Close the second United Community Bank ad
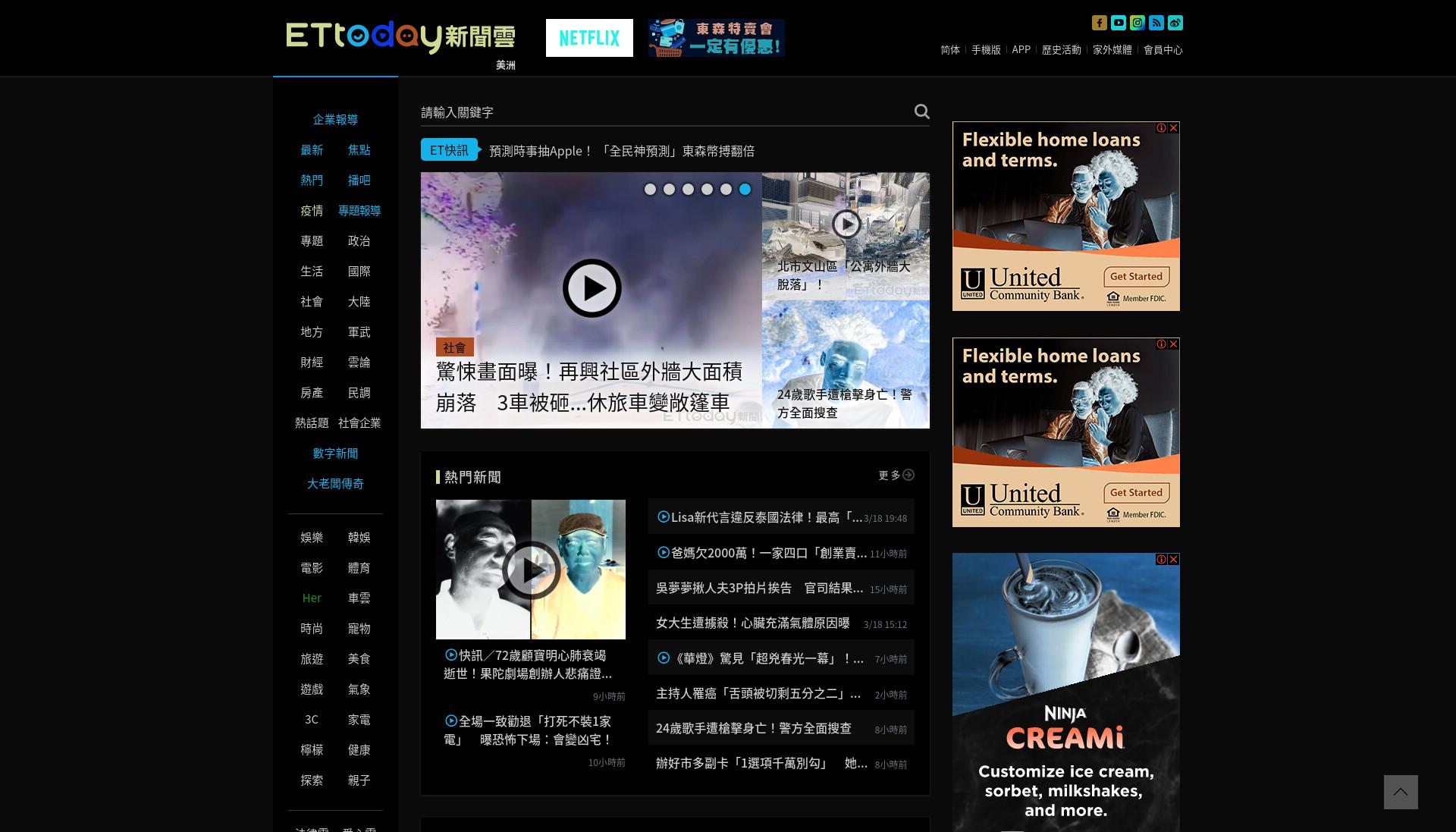Screen dimensions: 1456x832 click(x=1173, y=344)
